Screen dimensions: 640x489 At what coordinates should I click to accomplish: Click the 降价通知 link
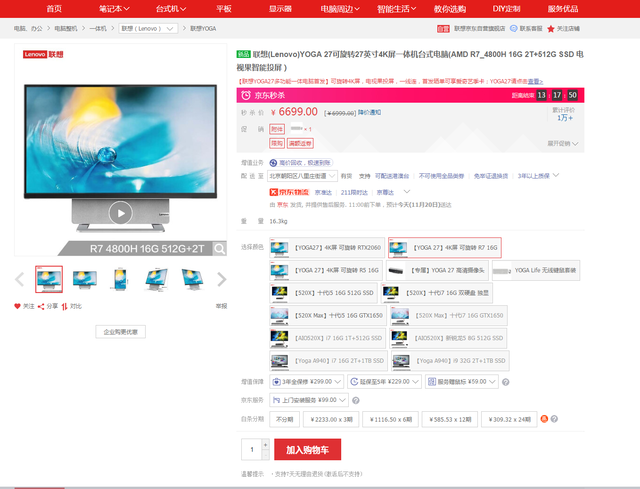pyautogui.click(x=369, y=112)
